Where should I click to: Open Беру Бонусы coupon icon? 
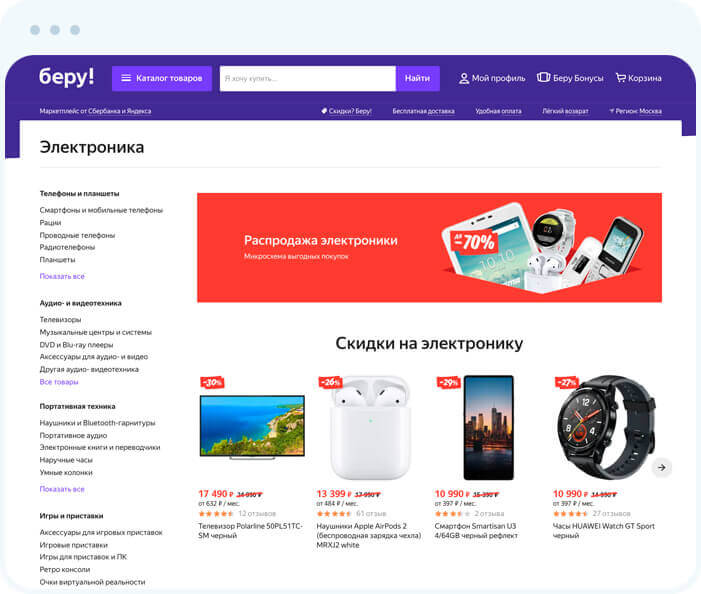[x=543, y=77]
